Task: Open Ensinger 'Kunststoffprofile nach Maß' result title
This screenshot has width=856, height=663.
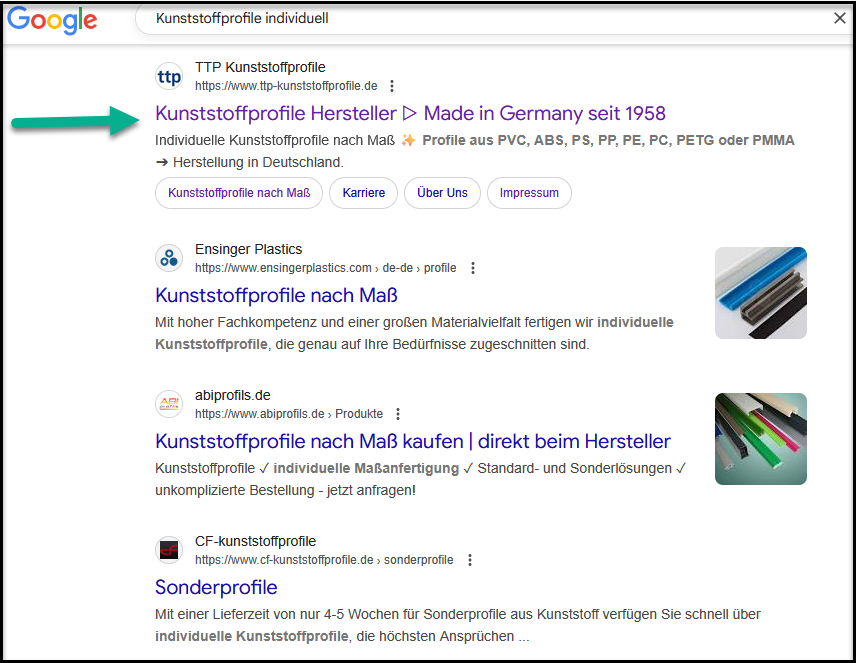Action: (276, 295)
